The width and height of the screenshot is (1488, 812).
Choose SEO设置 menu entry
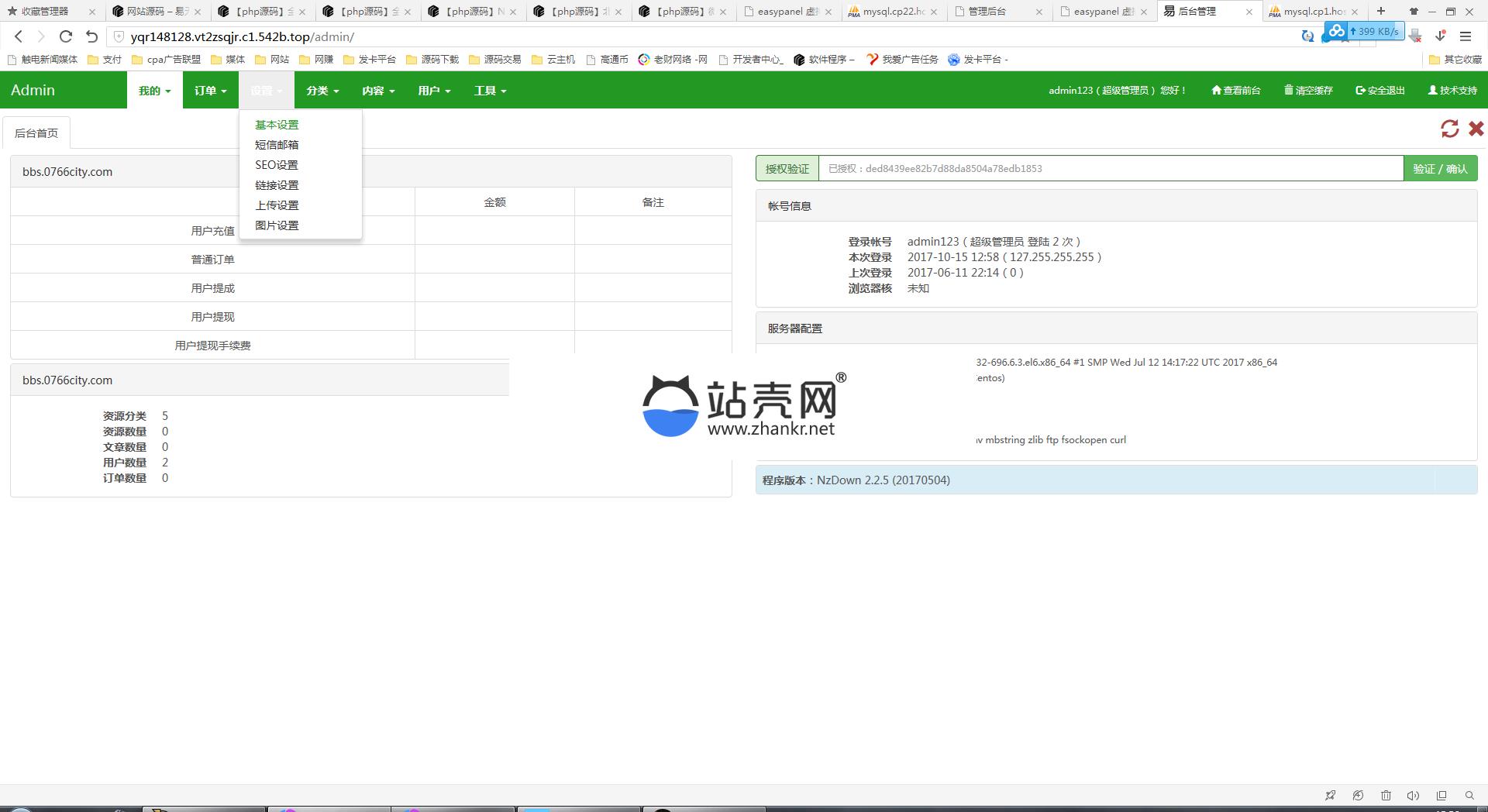277,165
